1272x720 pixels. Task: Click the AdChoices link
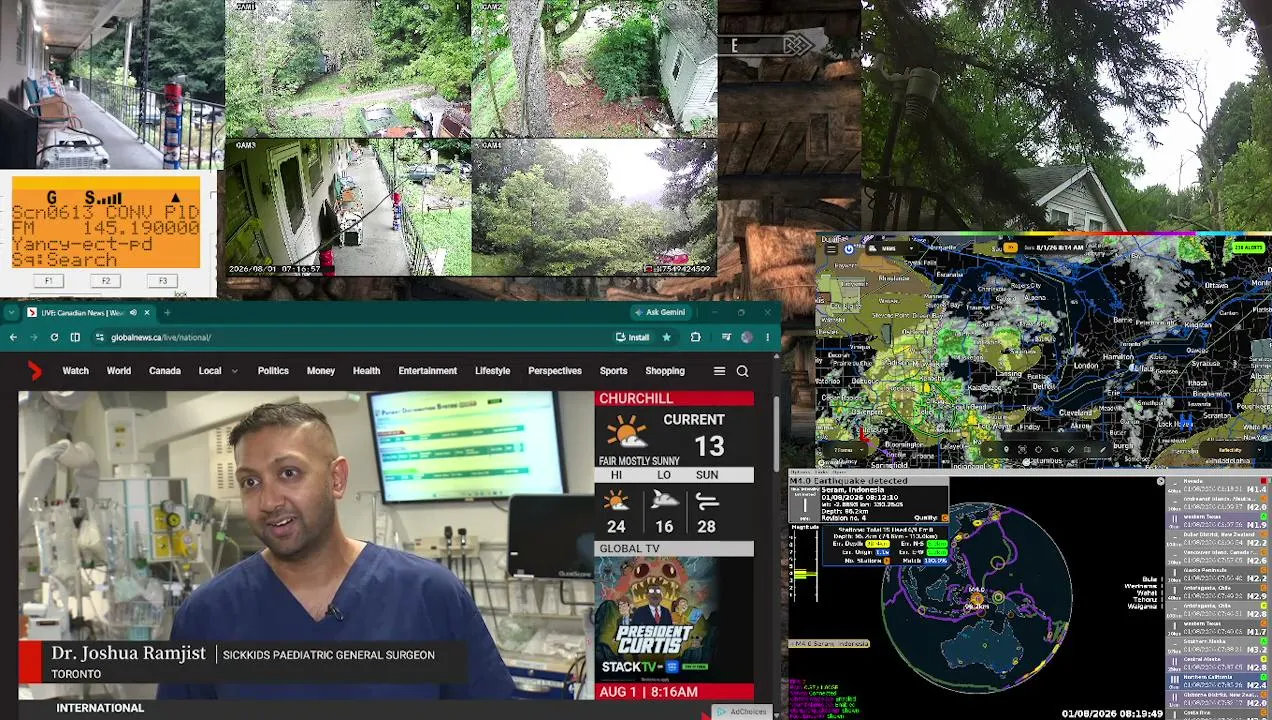[x=742, y=712]
